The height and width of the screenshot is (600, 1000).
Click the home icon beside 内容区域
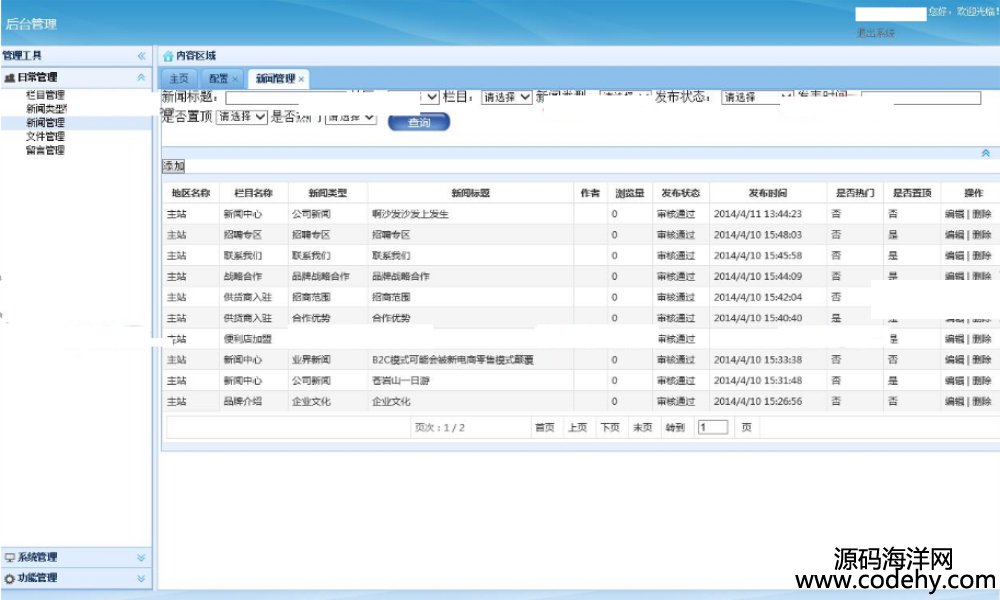click(x=168, y=56)
